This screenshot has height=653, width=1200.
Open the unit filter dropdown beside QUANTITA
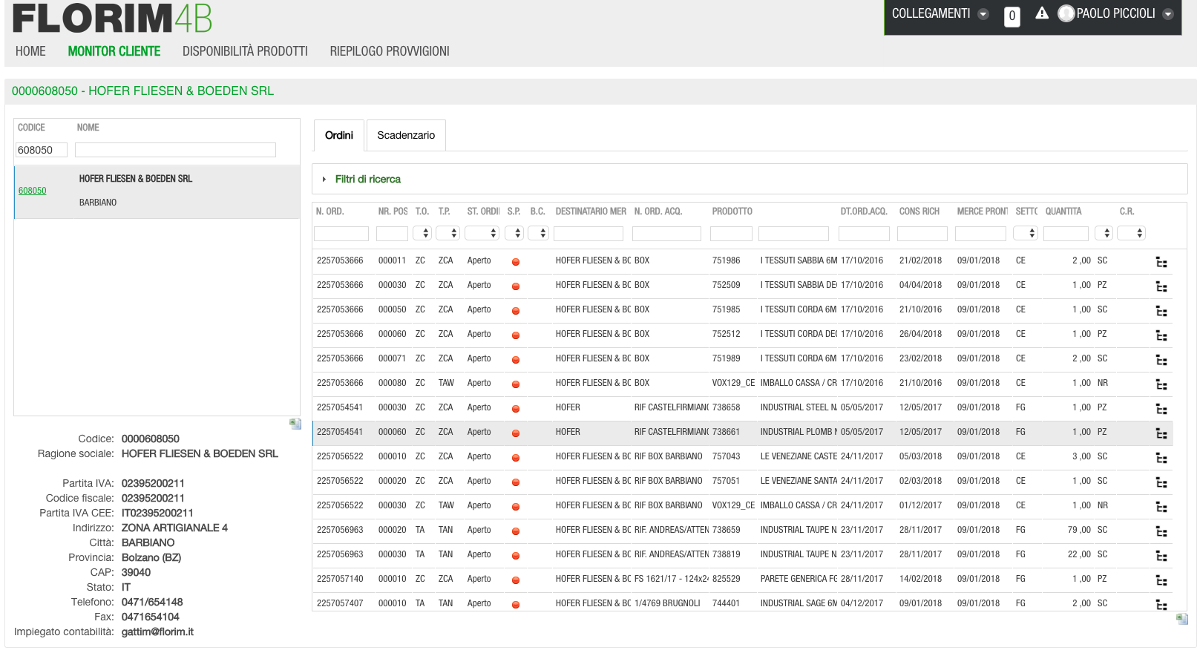[x=1103, y=233]
